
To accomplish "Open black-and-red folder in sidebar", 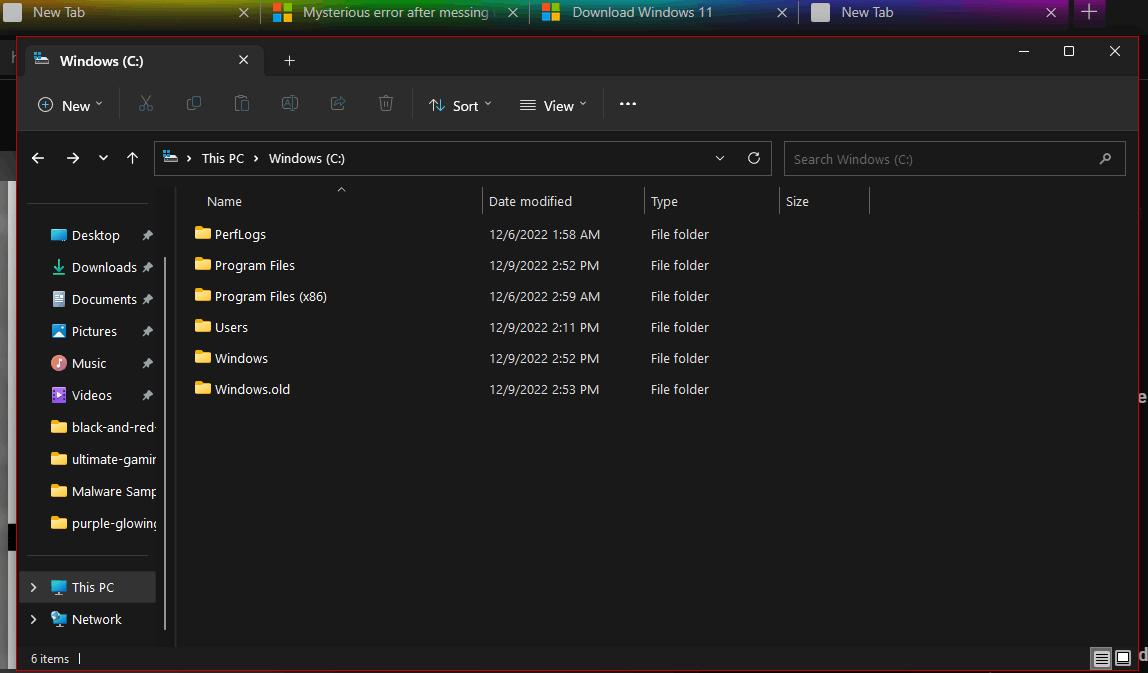I will point(113,427).
